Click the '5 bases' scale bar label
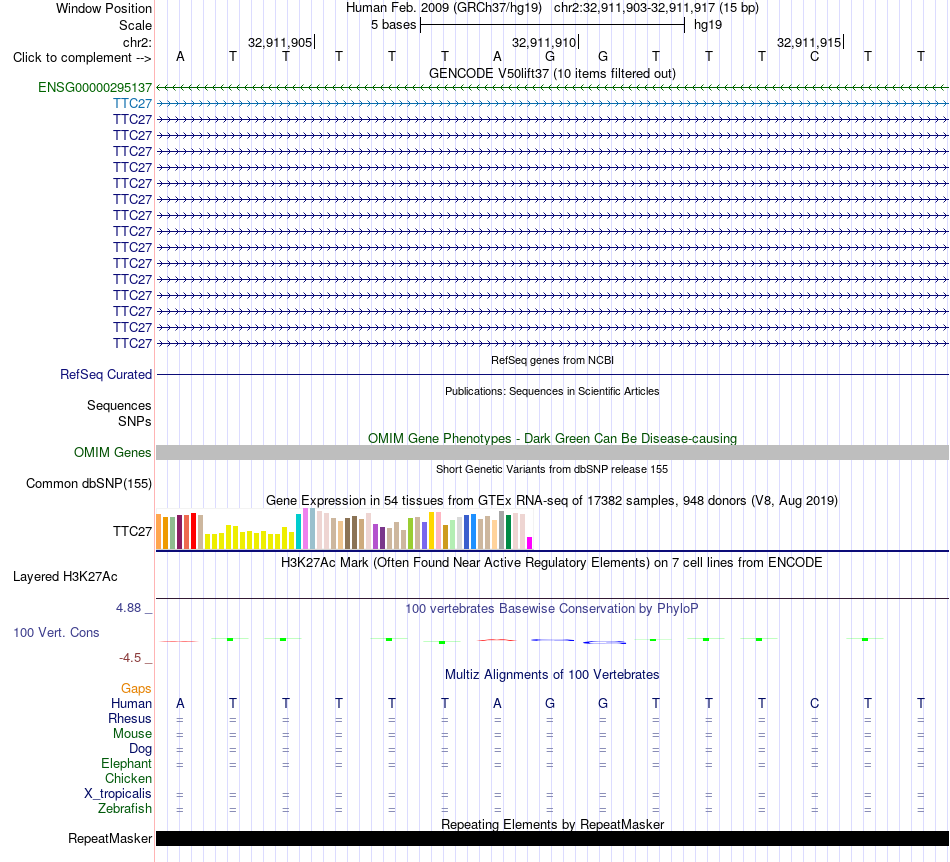The width and height of the screenshot is (950, 862). [x=394, y=25]
